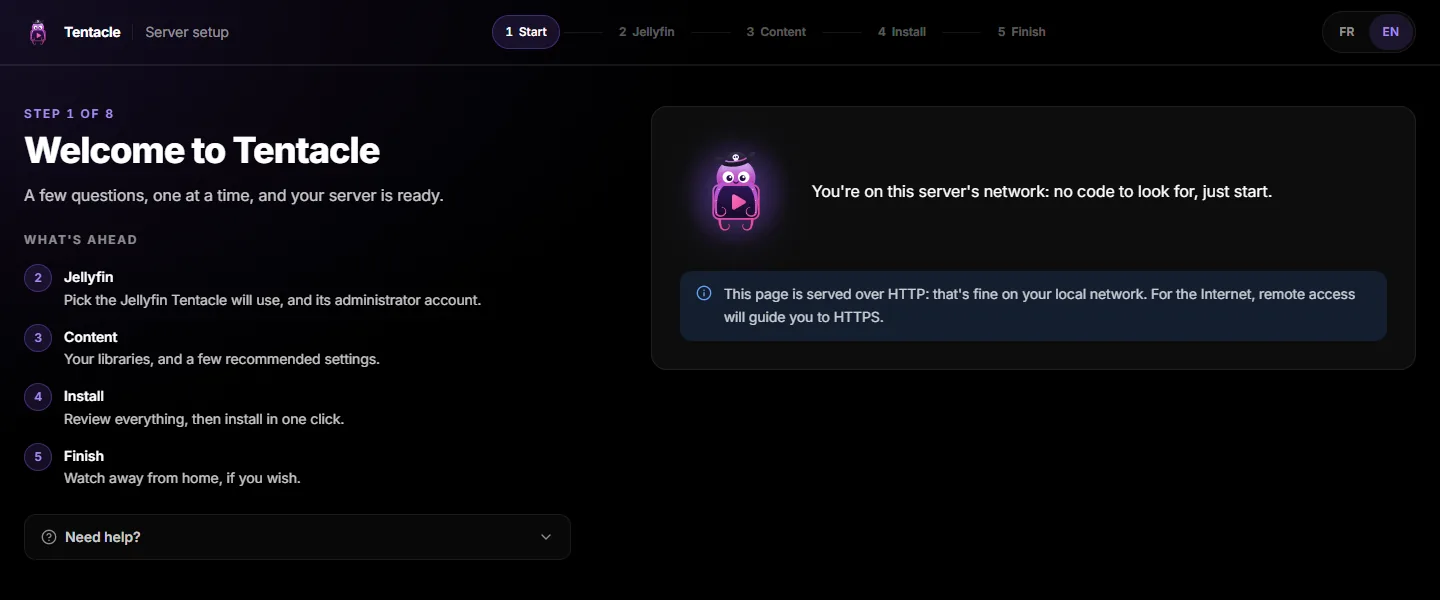This screenshot has height=600, width=1440.
Task: Open the 4 Install step in header
Action: [902, 32]
